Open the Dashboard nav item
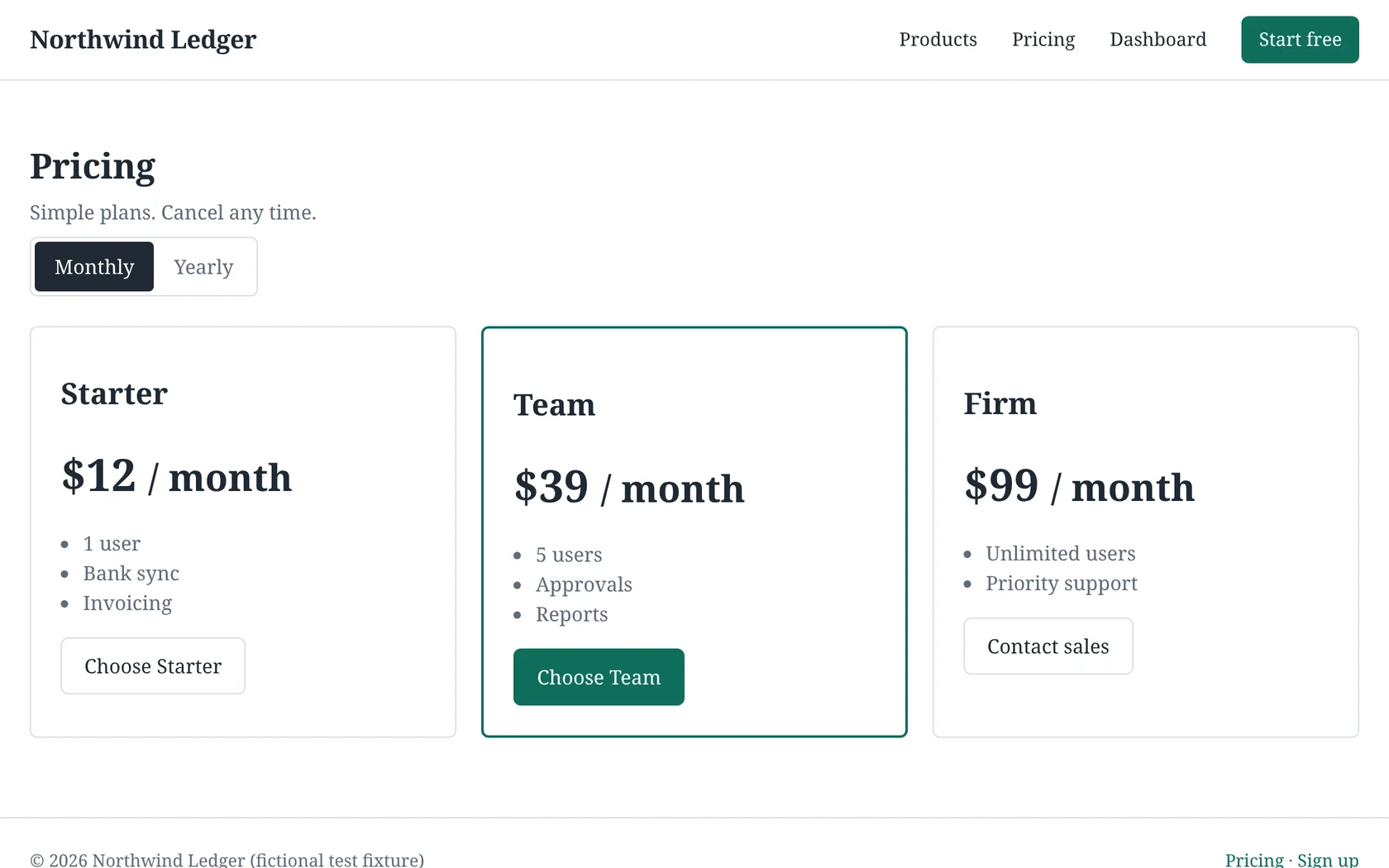 click(x=1157, y=40)
